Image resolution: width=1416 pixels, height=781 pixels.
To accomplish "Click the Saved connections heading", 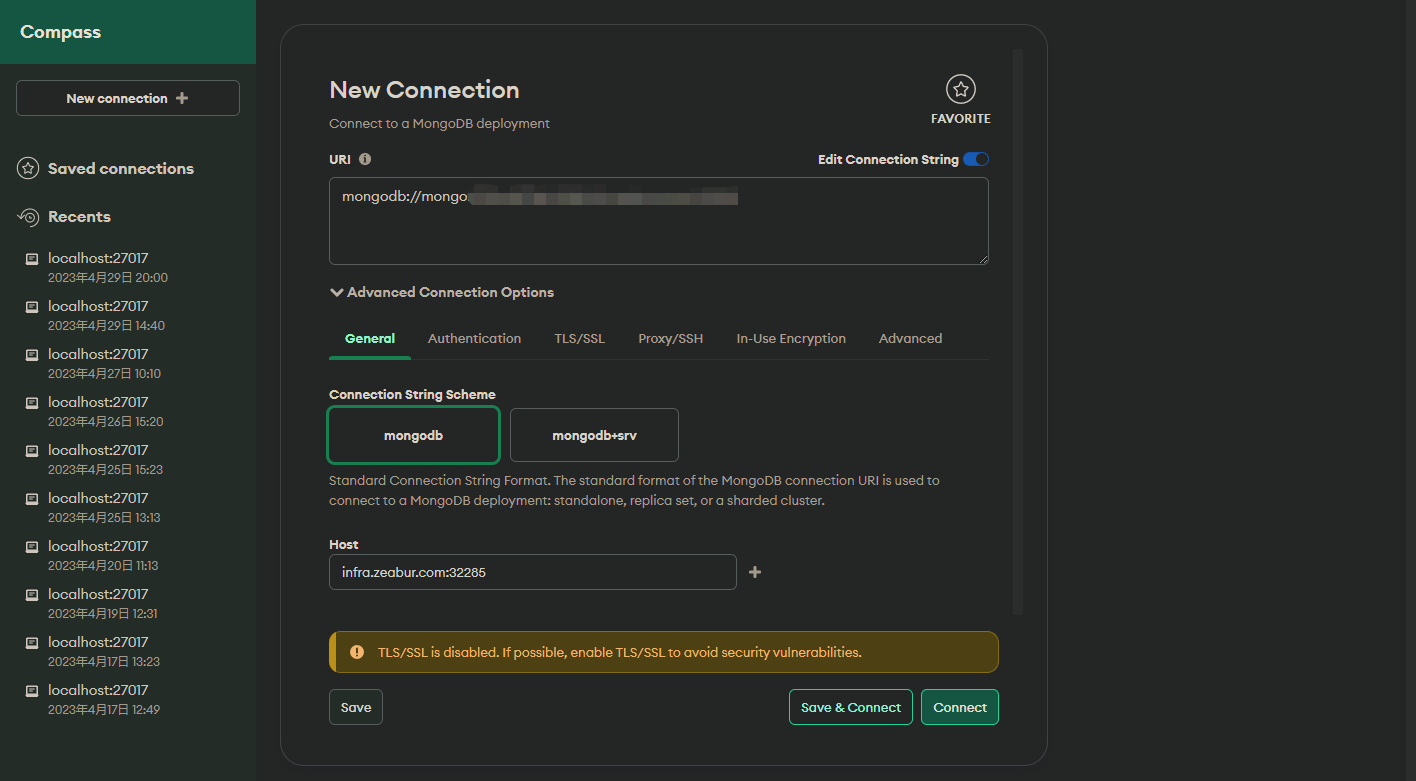I will pyautogui.click(x=121, y=168).
